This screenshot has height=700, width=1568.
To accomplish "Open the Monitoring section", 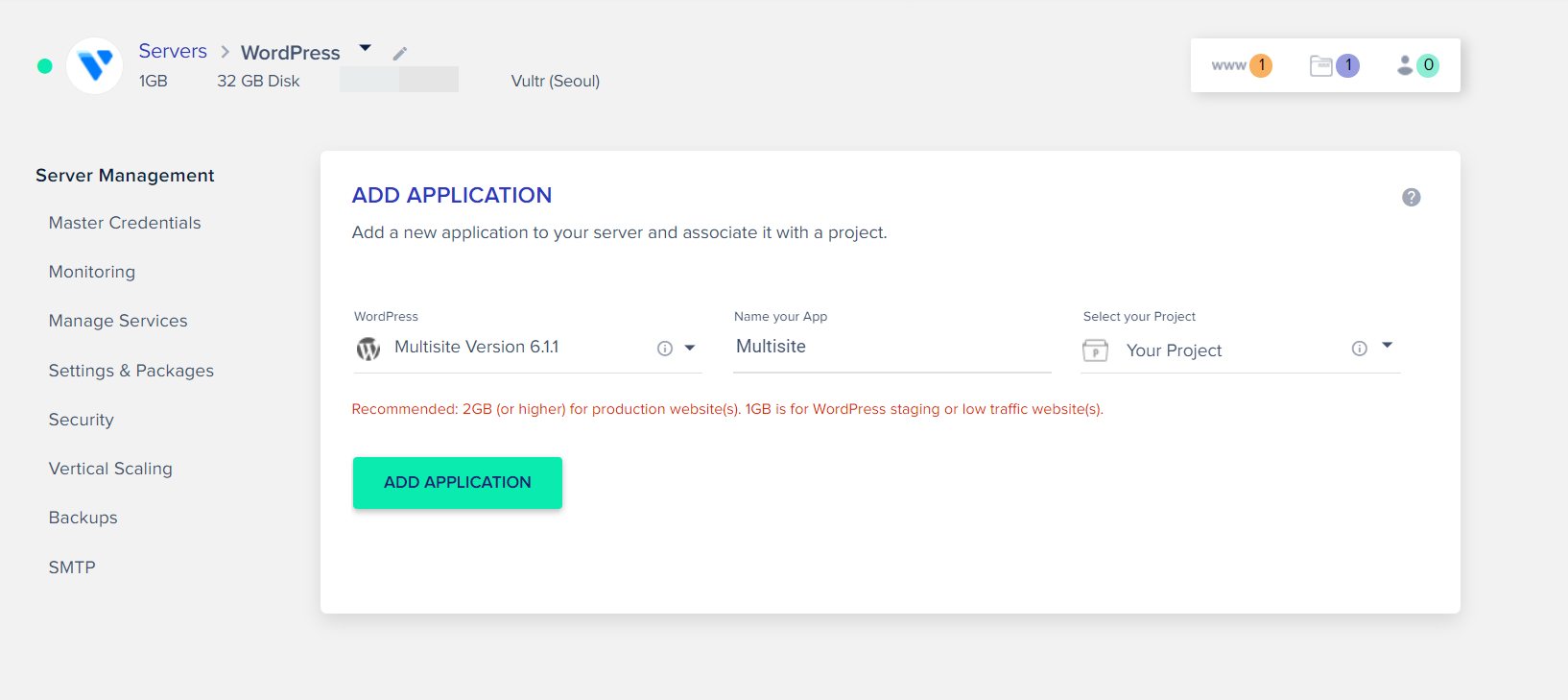I will tap(92, 272).
